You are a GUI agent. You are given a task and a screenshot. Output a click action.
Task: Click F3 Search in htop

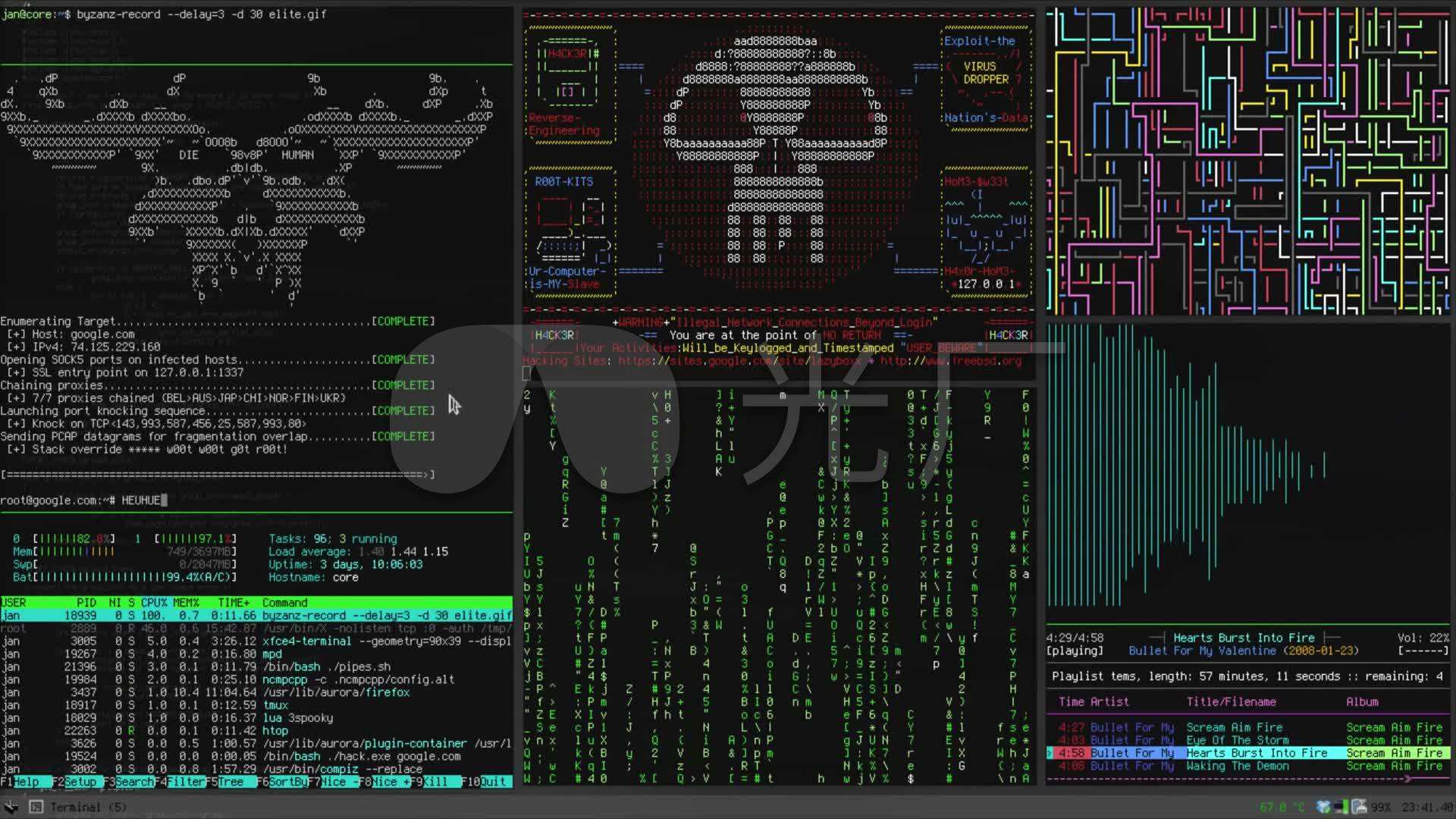(129, 782)
